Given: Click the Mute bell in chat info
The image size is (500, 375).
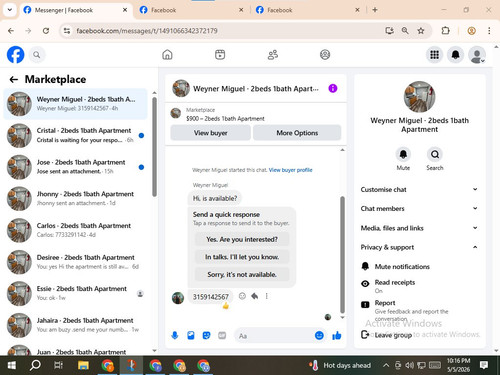Looking at the screenshot, I should [x=403, y=154].
